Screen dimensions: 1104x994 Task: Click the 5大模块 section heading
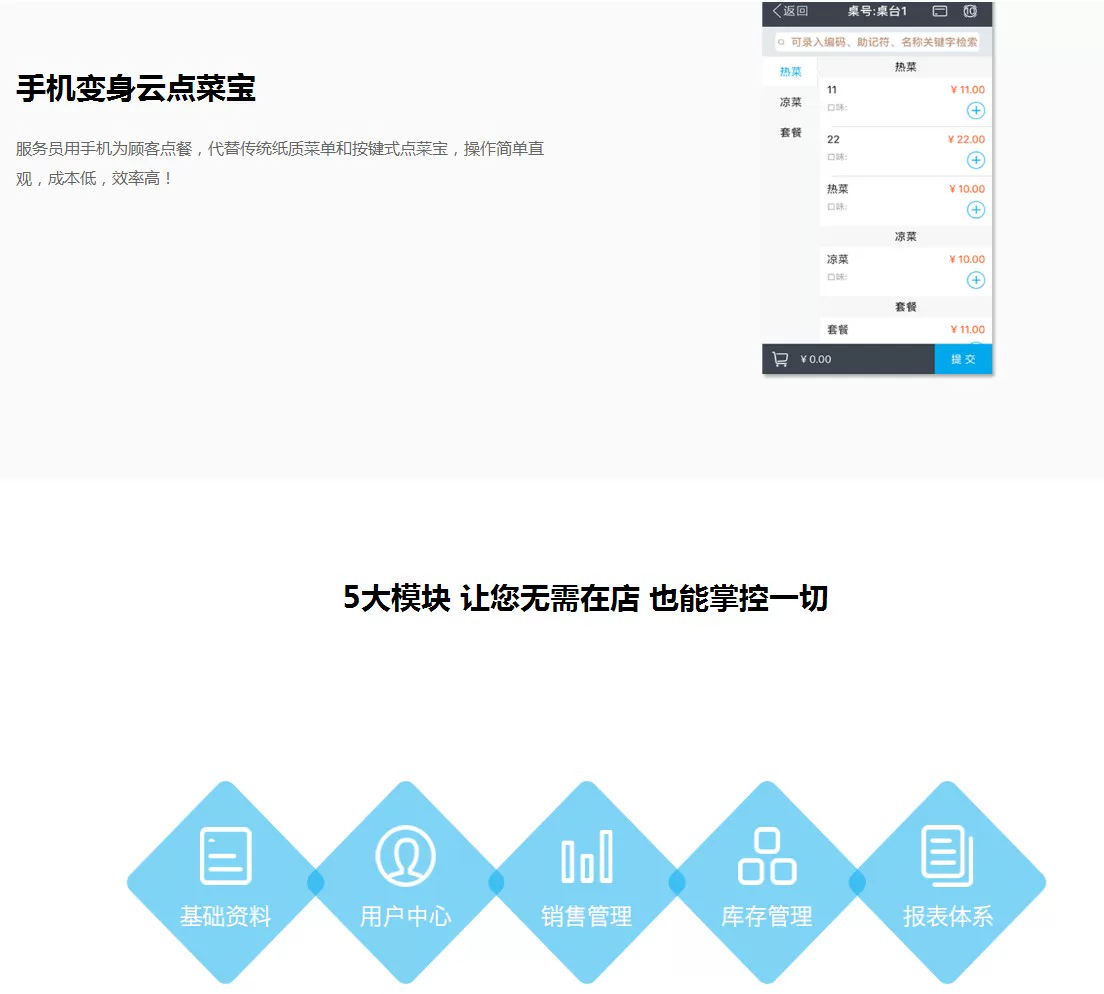[x=585, y=598]
